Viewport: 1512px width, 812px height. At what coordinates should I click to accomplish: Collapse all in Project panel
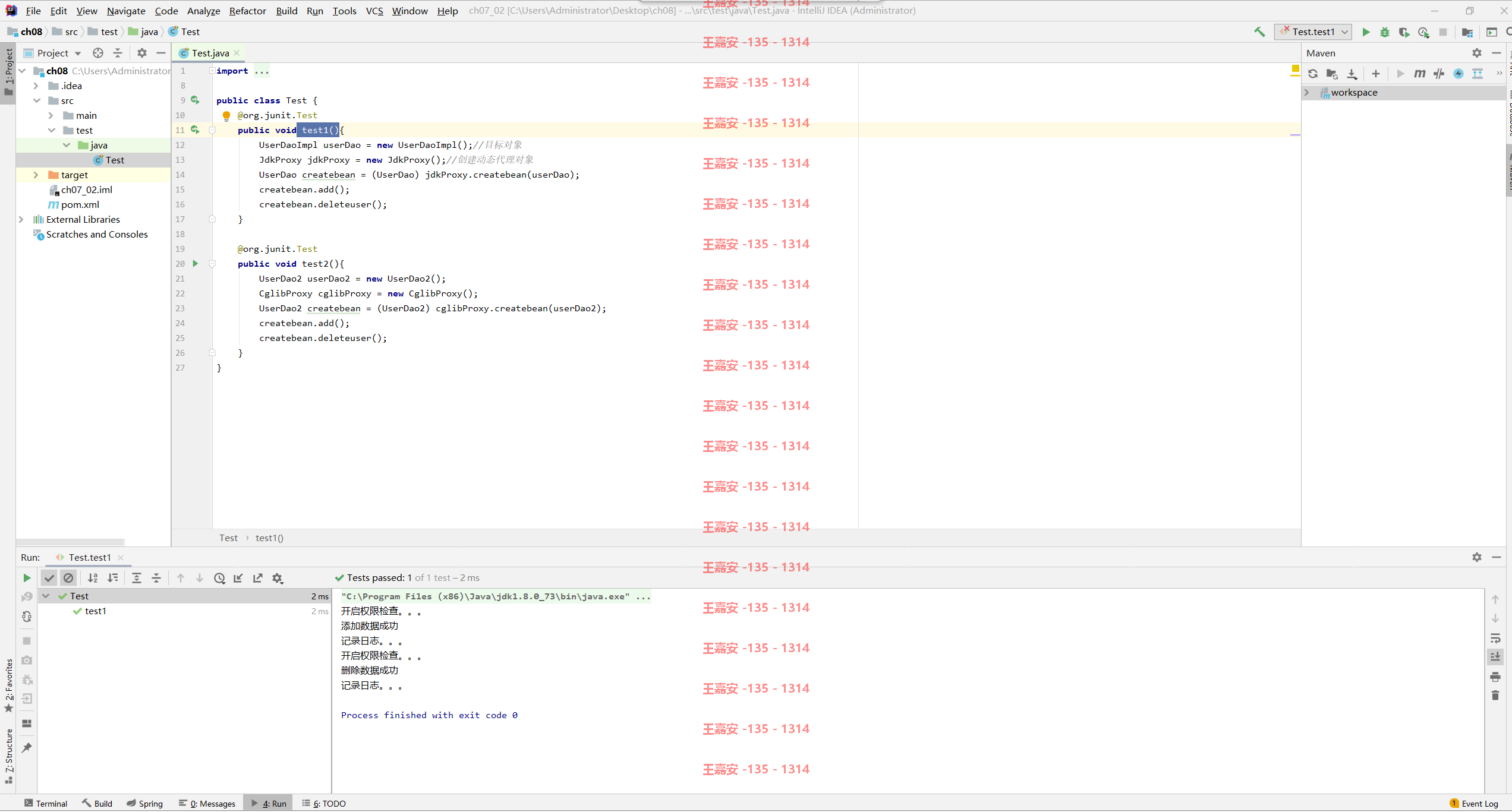pos(118,53)
